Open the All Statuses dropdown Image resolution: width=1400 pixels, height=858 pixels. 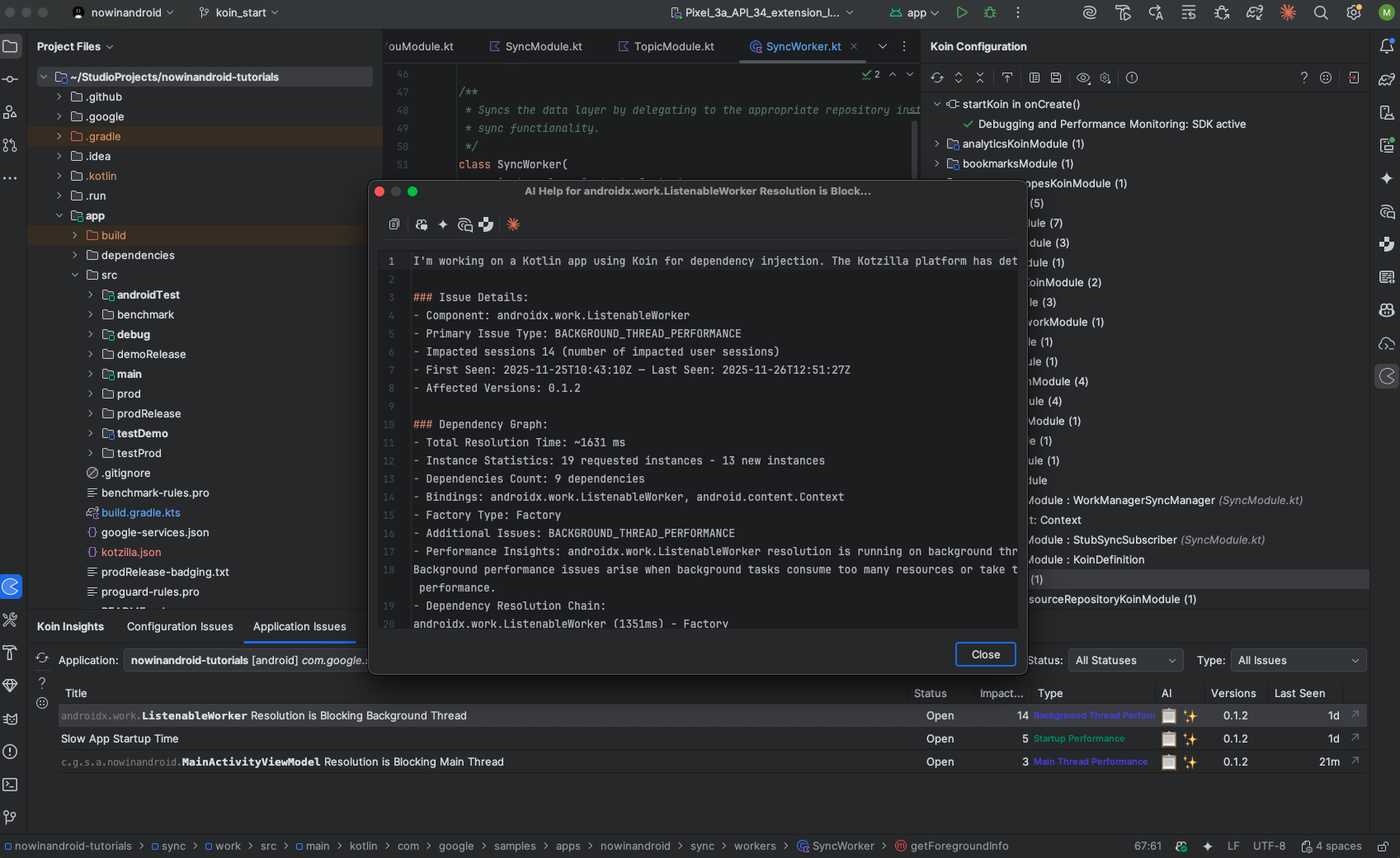1125,660
